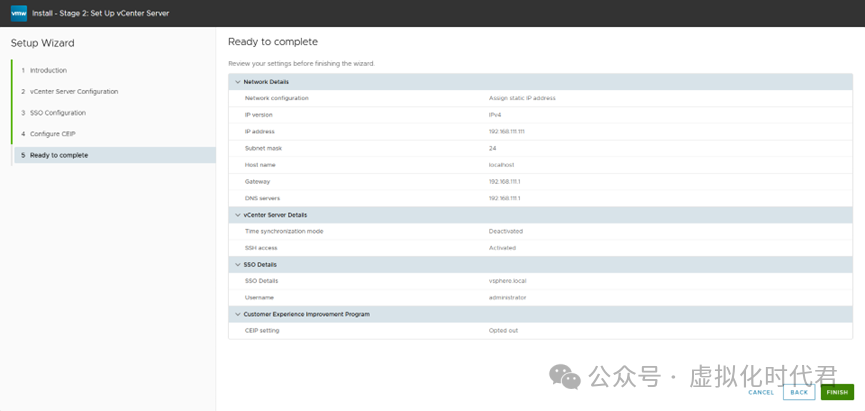The height and width of the screenshot is (411, 865).
Task: Select the Ready to complete step
Action: click(x=59, y=155)
